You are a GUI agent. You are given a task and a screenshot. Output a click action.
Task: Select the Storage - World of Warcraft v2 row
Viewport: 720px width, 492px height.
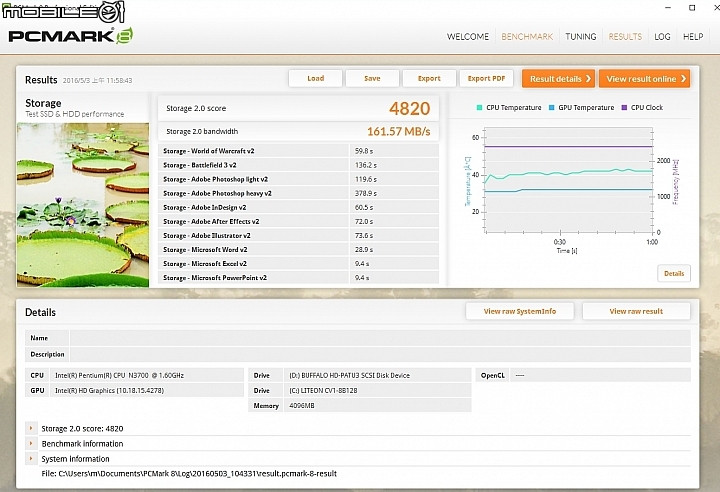click(x=298, y=151)
